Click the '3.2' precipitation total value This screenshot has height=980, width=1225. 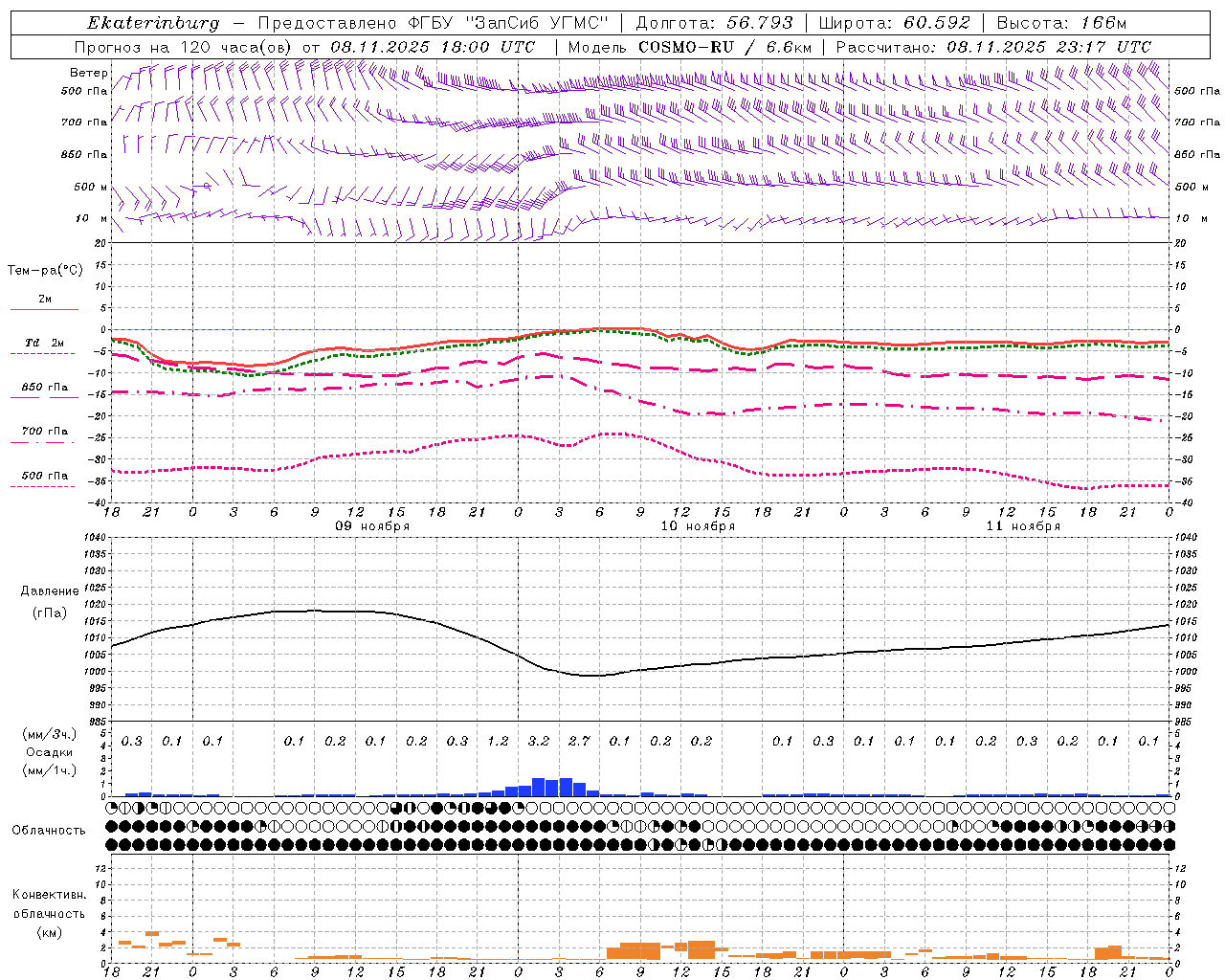(539, 742)
